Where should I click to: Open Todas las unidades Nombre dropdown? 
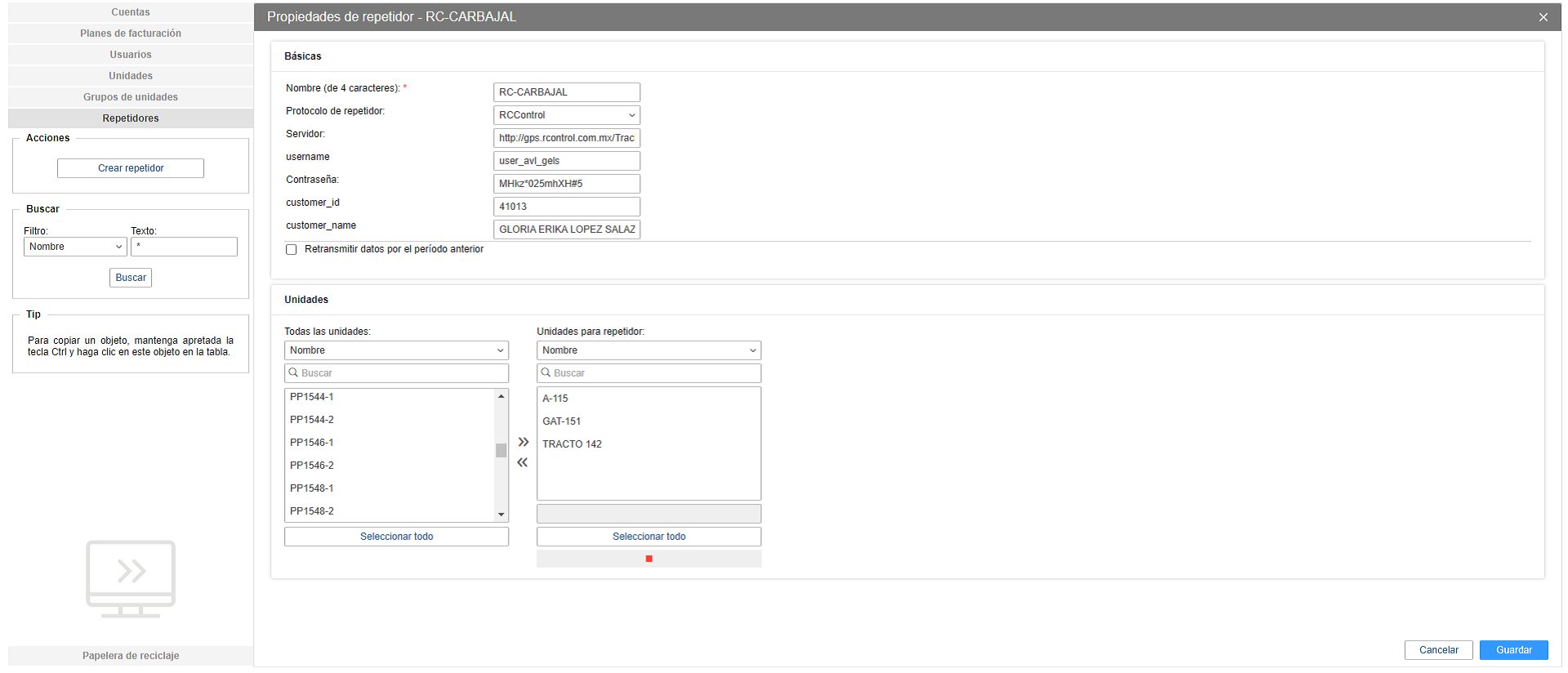[396, 350]
